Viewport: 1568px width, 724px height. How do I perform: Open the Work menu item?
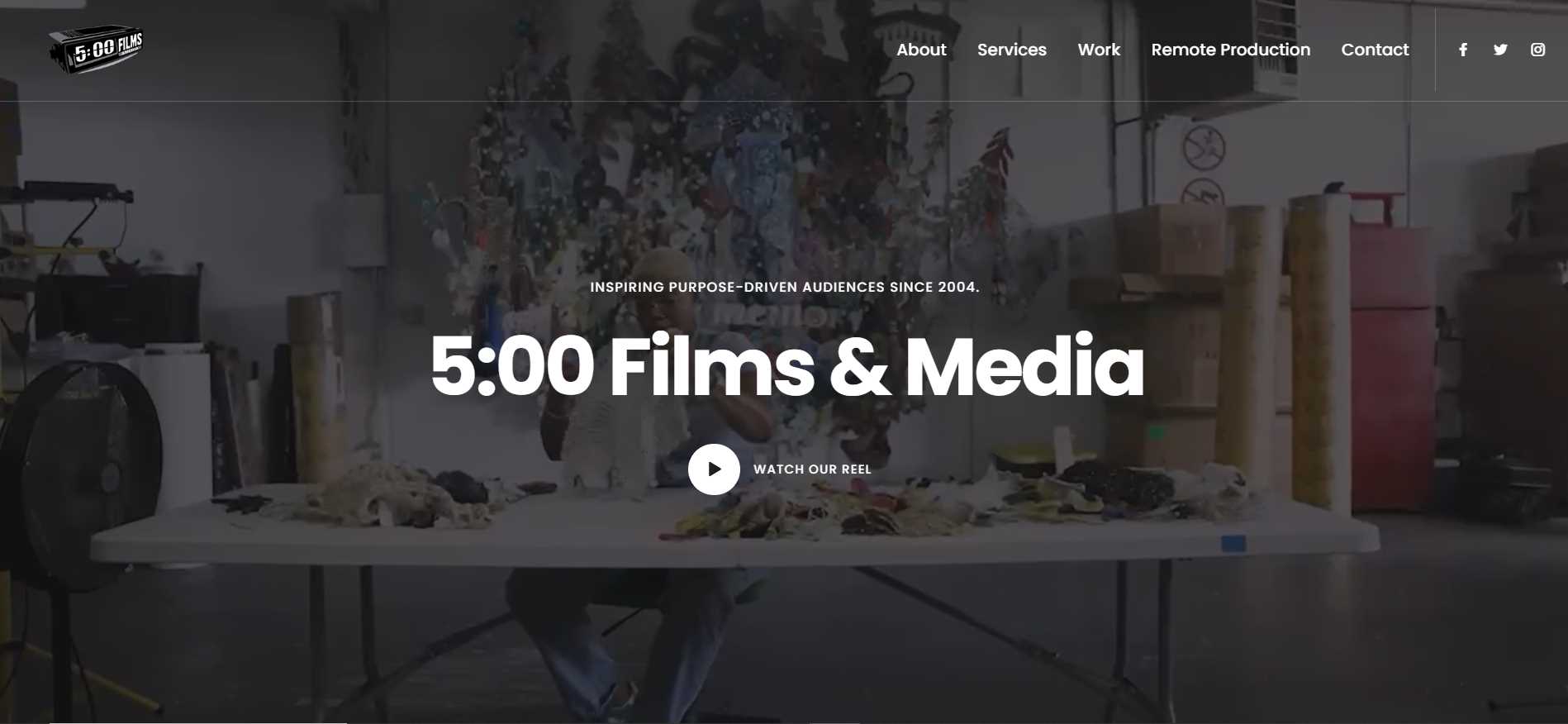click(1099, 50)
